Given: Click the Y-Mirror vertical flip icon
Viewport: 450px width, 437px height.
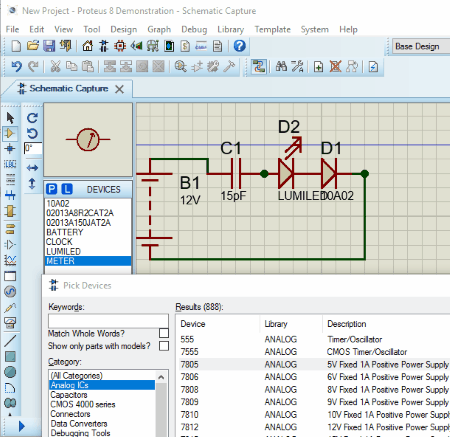Looking at the screenshot, I should pyautogui.click(x=32, y=183).
